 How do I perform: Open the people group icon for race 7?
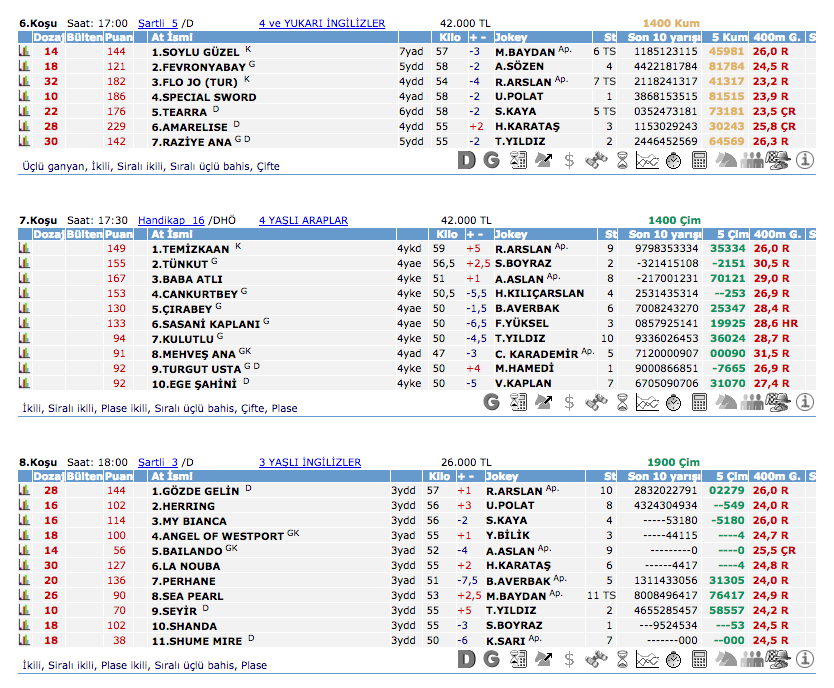[752, 402]
